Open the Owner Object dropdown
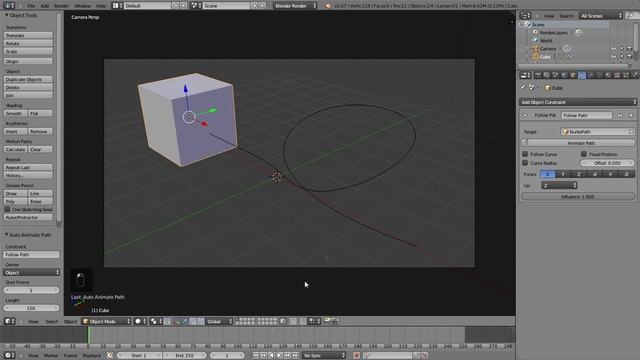The image size is (640, 360). click(31, 272)
